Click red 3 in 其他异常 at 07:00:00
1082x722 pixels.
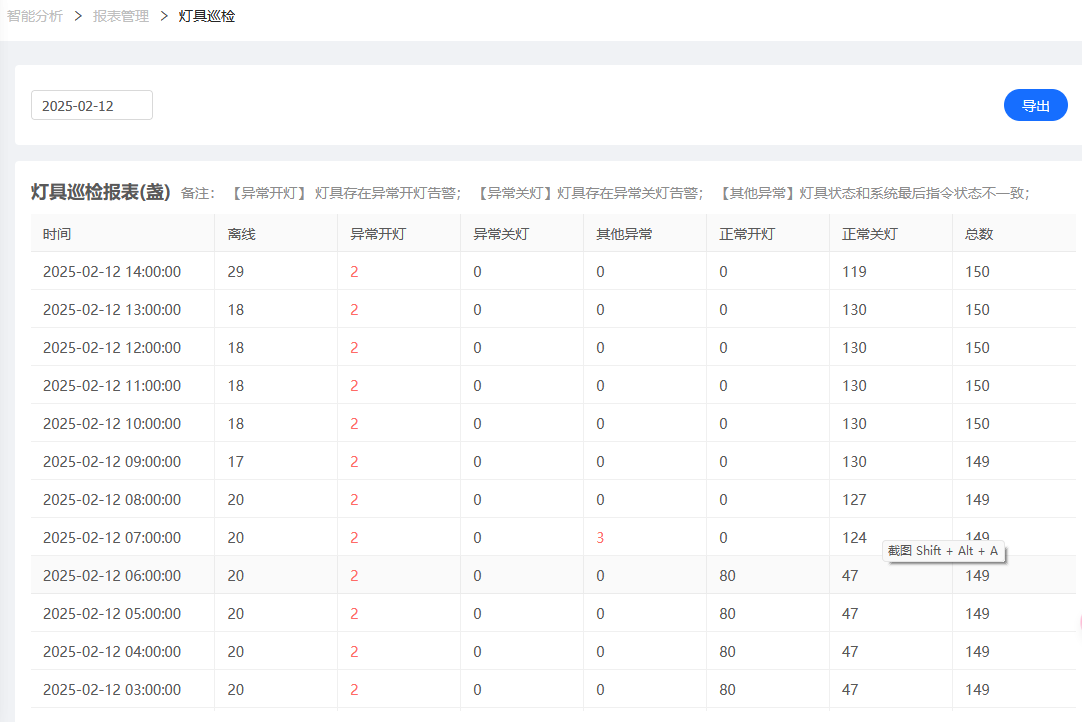coord(600,538)
